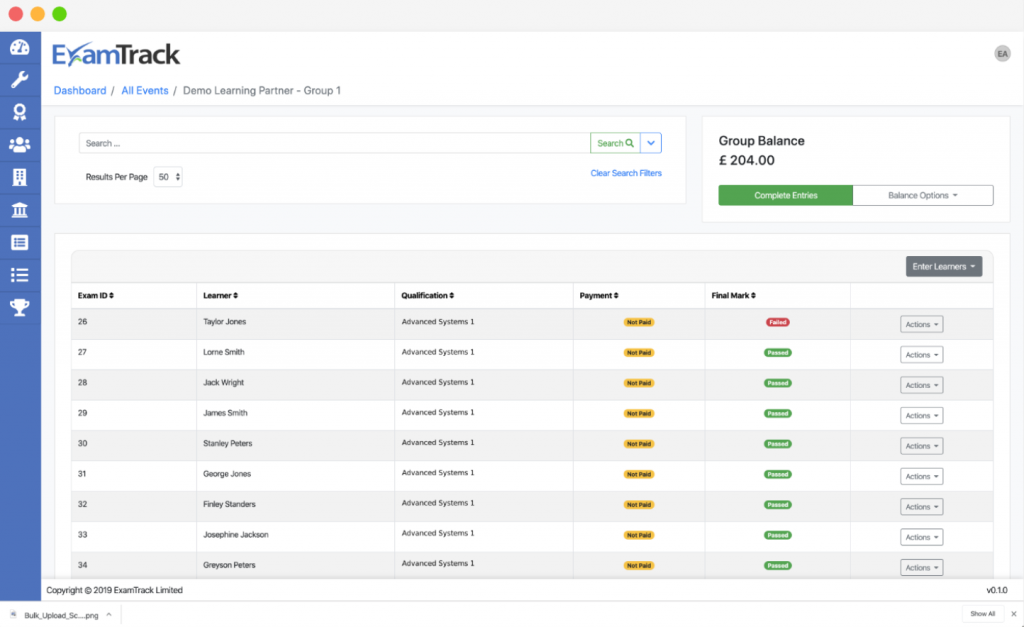Go to Dashboard breadcrumb link
This screenshot has height=627, width=1024.
pos(80,91)
